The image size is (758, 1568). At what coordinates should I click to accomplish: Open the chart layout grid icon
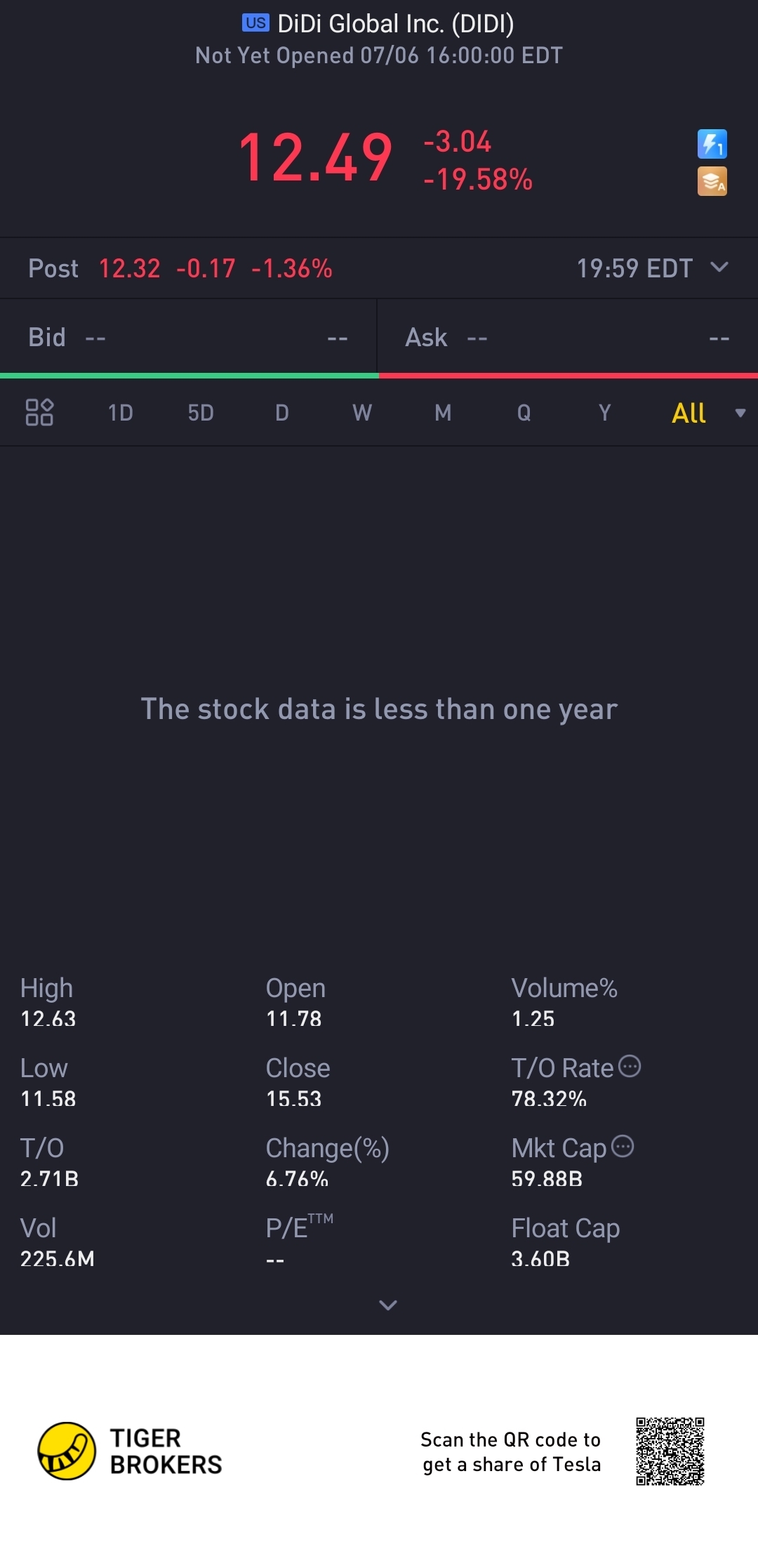pos(39,412)
